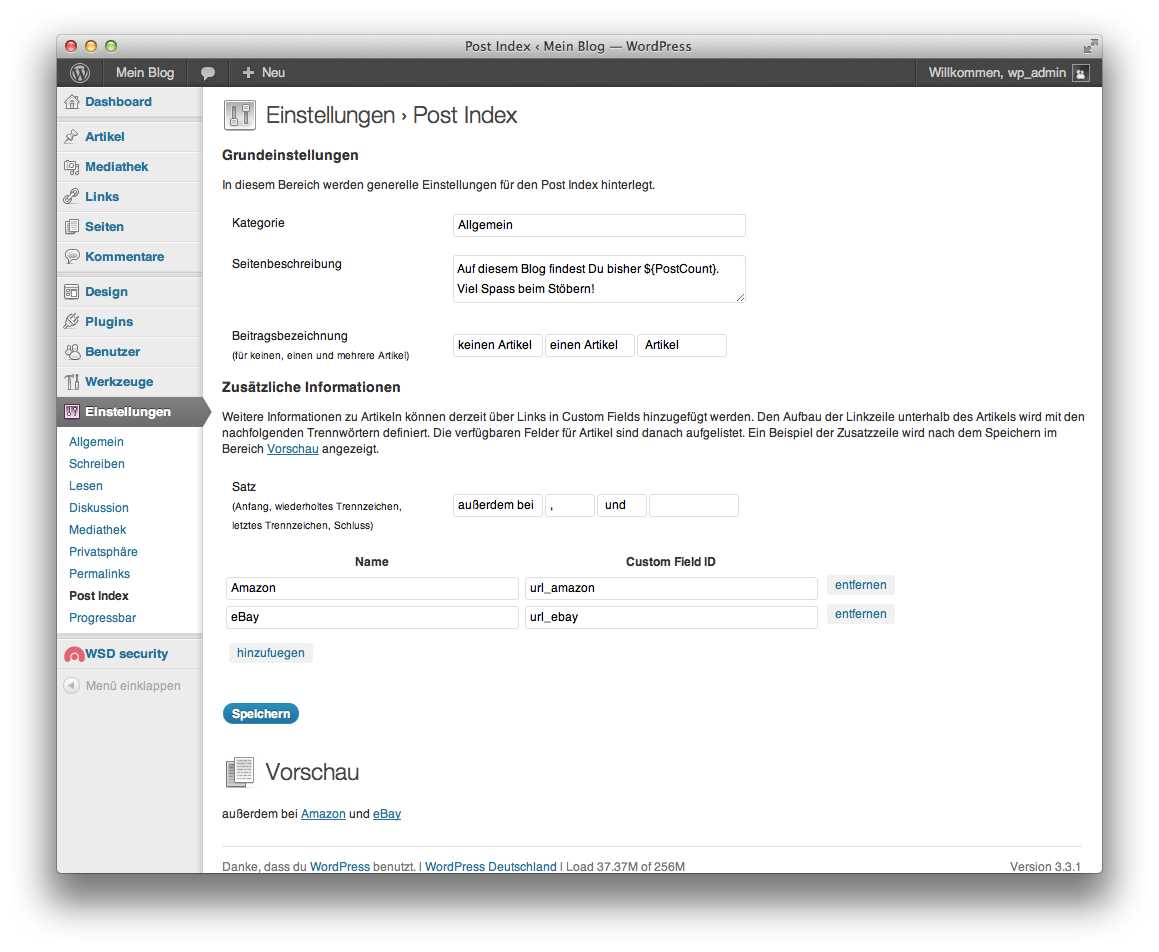Click the large settings icon beside page heading
Viewport: 1159px width, 952px height.
(239, 115)
